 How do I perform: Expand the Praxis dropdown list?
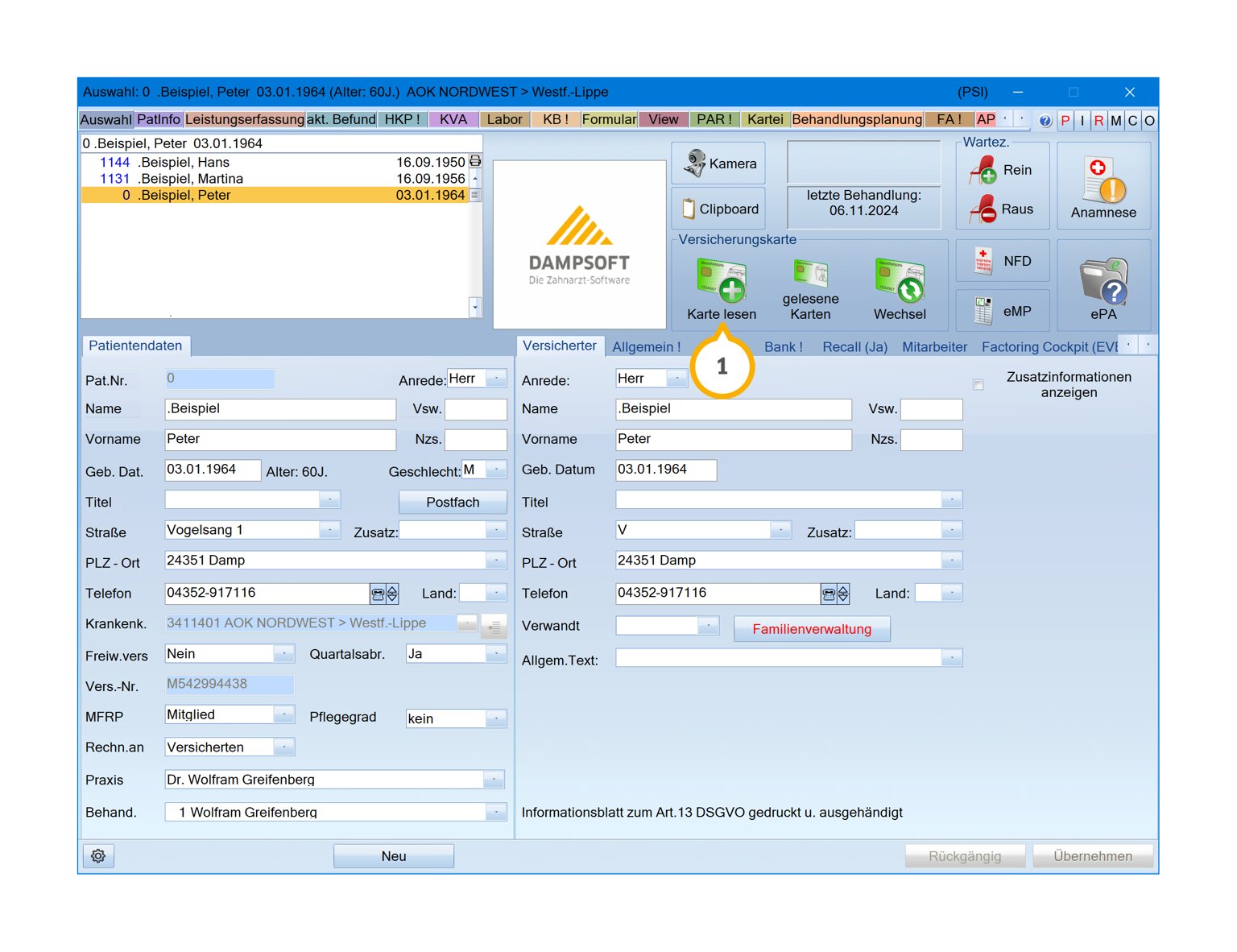click(x=494, y=780)
